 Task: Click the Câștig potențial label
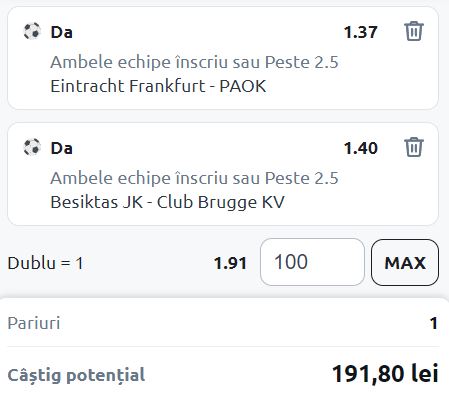tap(76, 375)
